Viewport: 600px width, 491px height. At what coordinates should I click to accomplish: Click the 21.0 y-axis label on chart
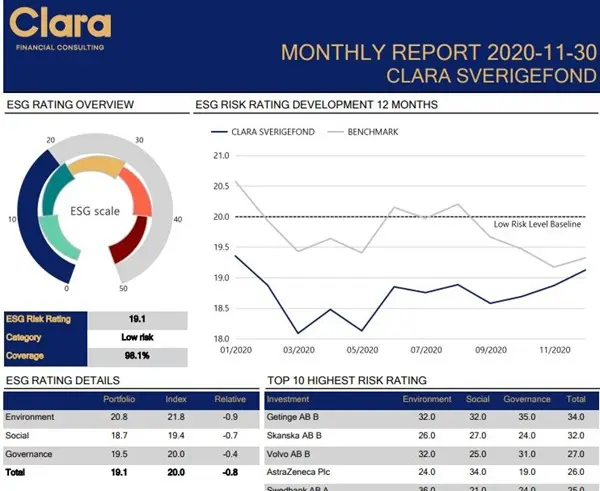(x=221, y=156)
